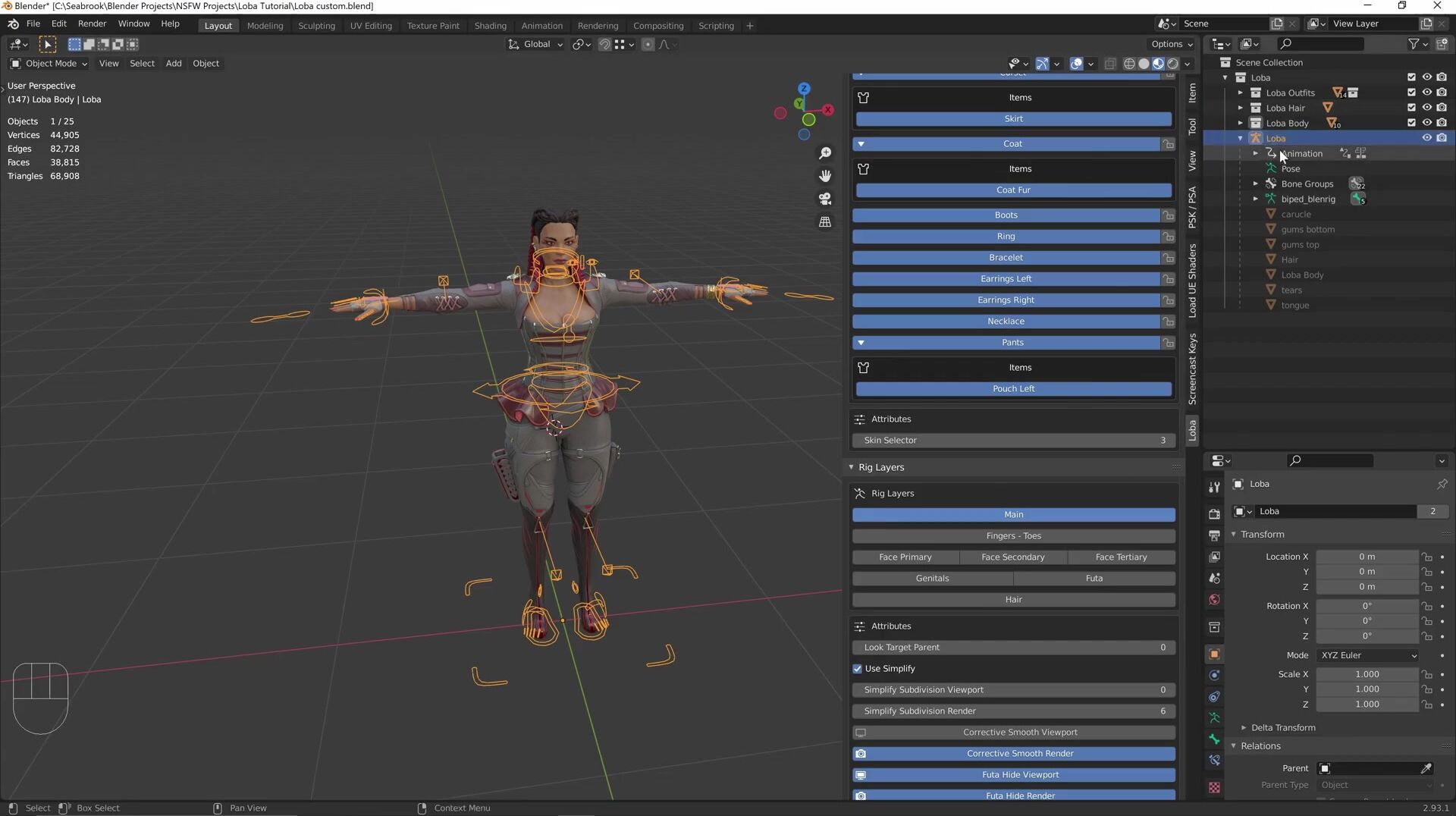Click the Skin Selector slider

pyautogui.click(x=1013, y=441)
